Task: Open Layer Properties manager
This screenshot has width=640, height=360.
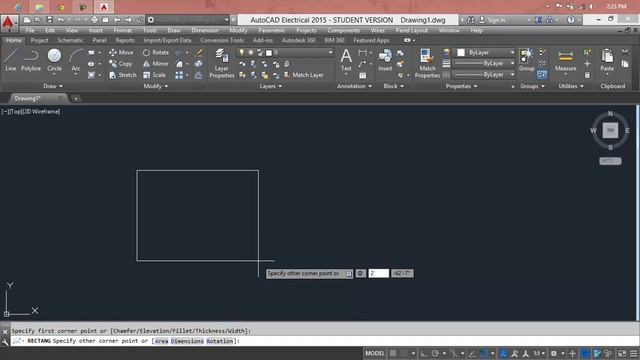Action: click(x=222, y=63)
